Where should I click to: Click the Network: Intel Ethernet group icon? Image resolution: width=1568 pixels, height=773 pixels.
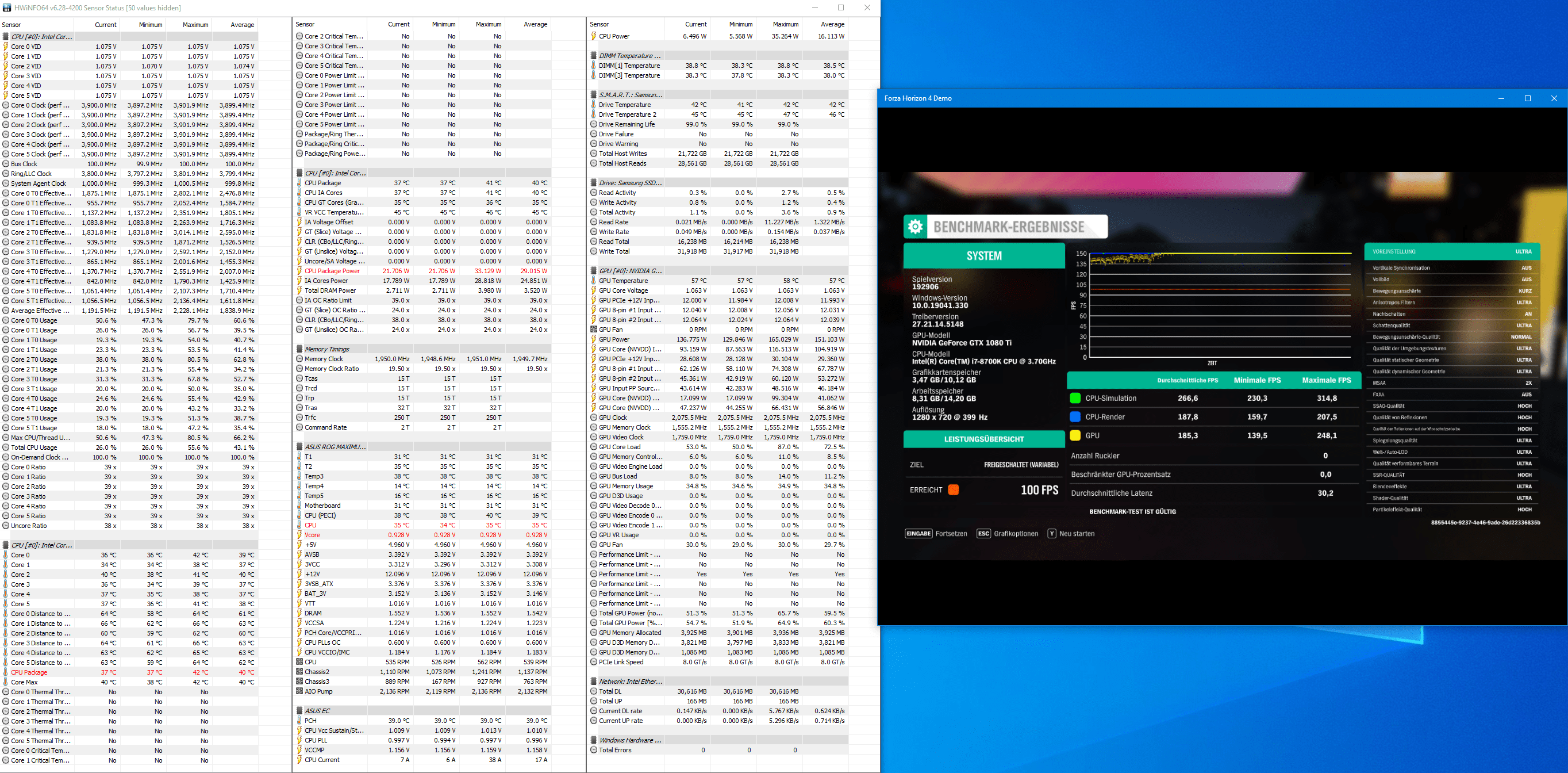[x=594, y=682]
